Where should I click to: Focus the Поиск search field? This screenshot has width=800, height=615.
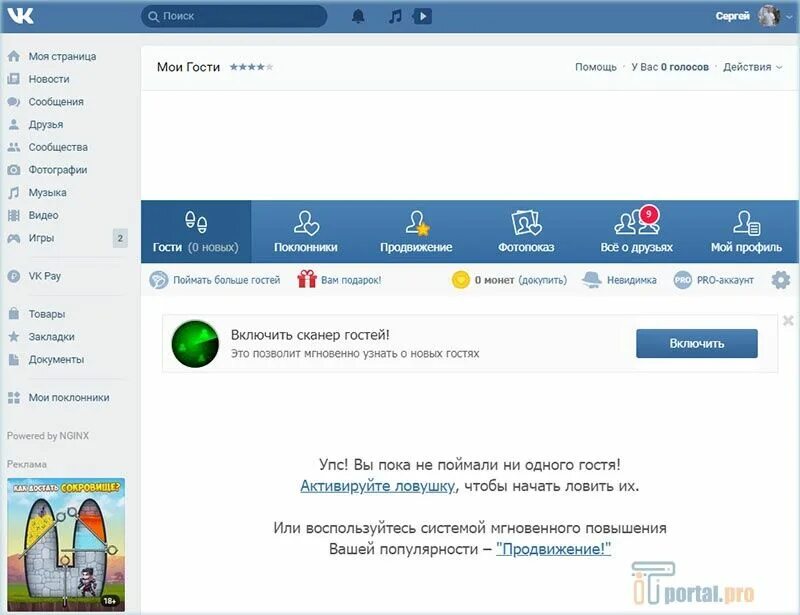234,16
